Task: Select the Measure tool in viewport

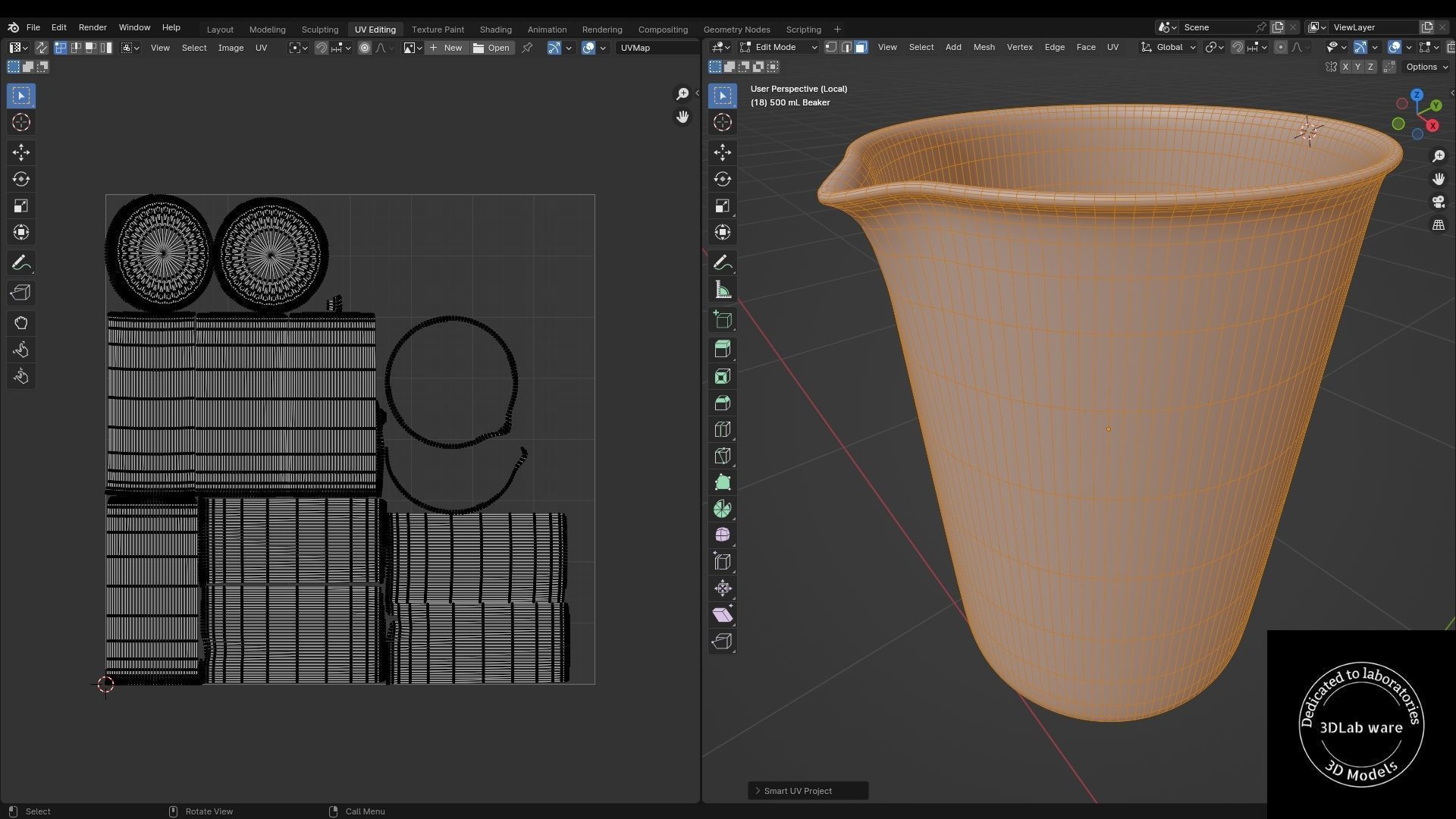Action: tap(722, 290)
